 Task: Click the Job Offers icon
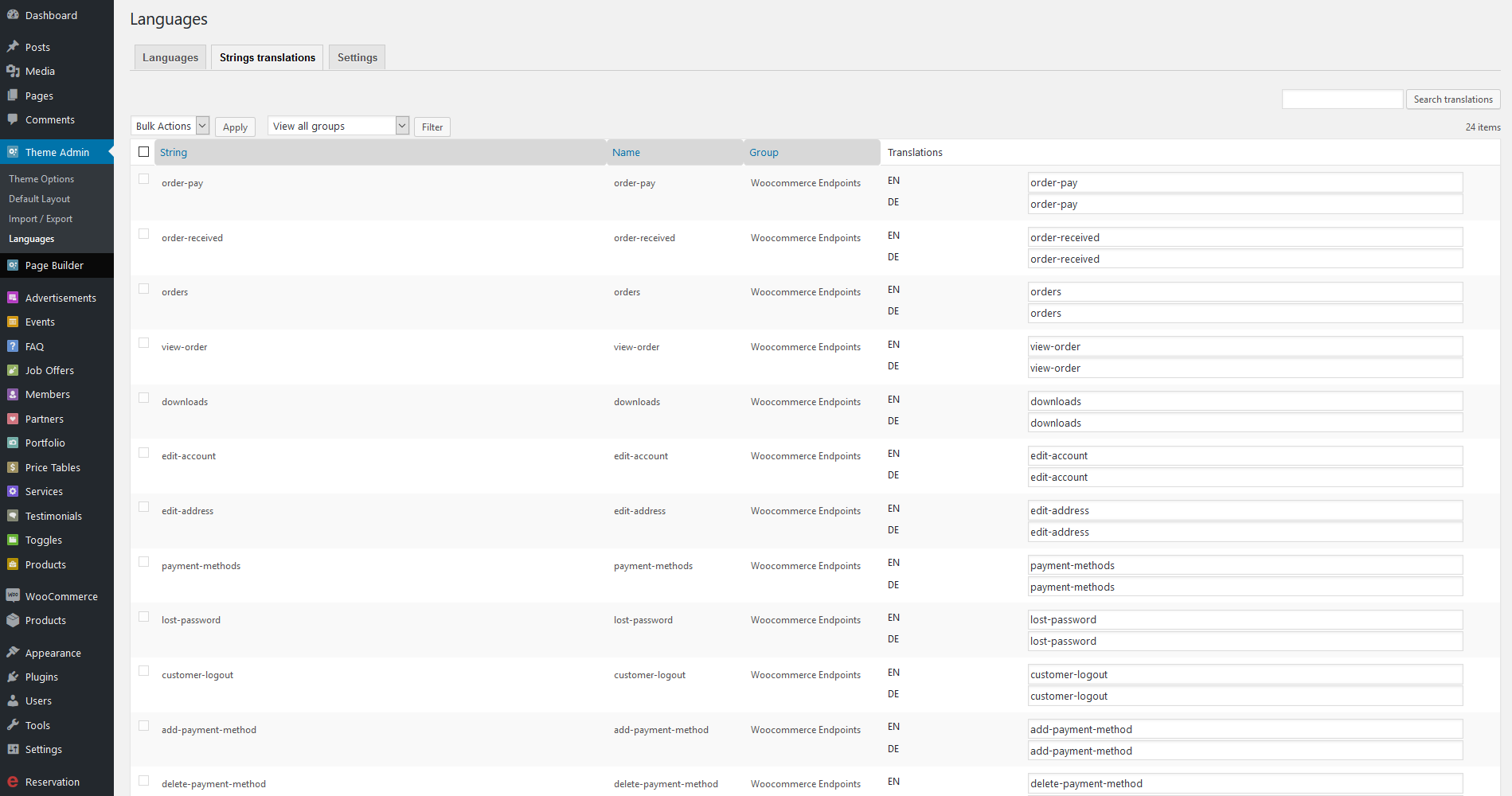(13, 370)
